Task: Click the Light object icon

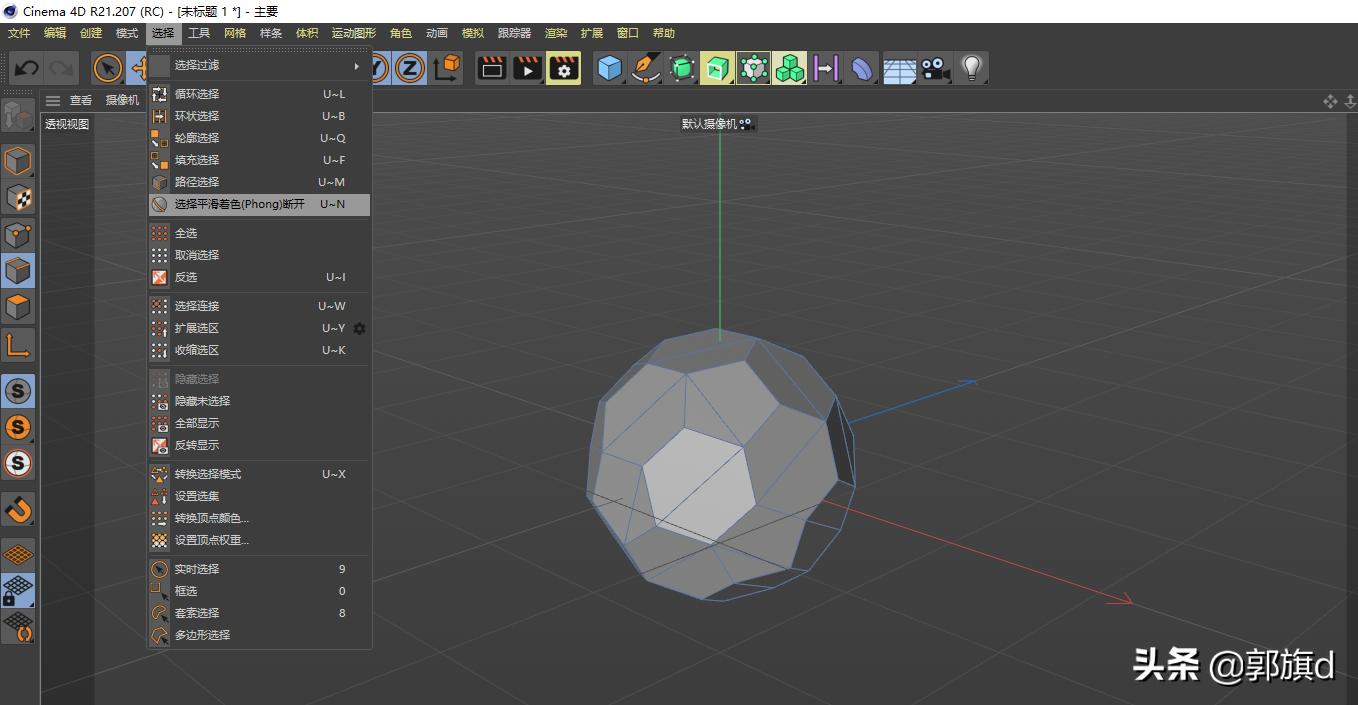Action: 970,68
